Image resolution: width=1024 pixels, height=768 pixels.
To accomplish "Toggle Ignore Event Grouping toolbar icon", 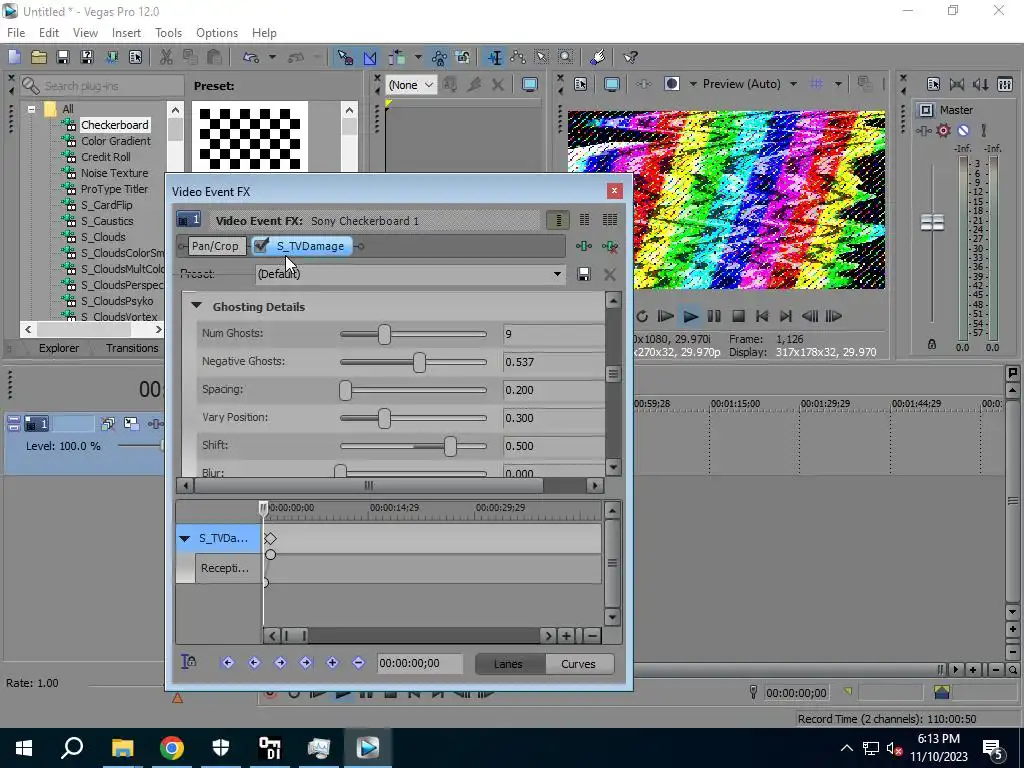I will (463, 57).
